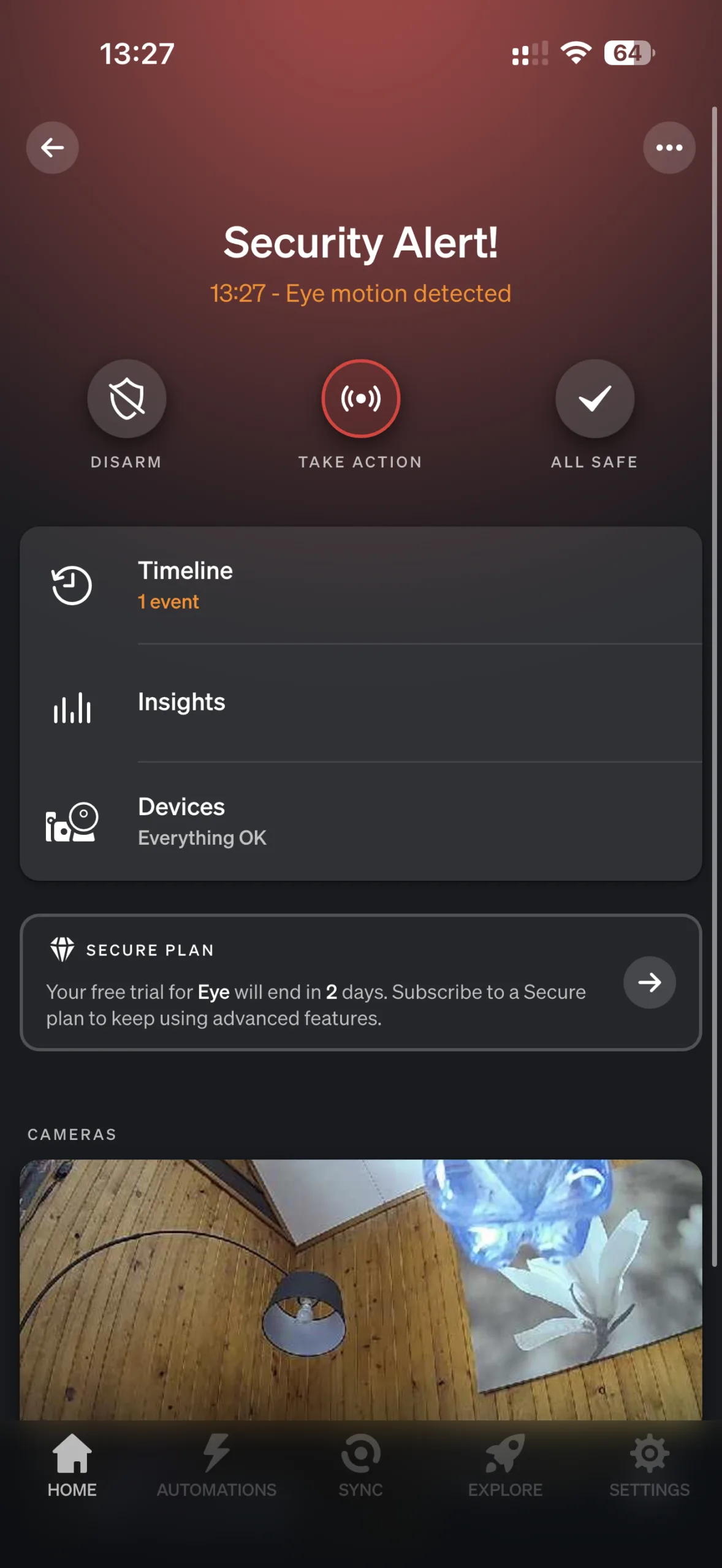722x1568 pixels.
Task: Tap the Timeline clock history icon
Action: tap(72, 586)
